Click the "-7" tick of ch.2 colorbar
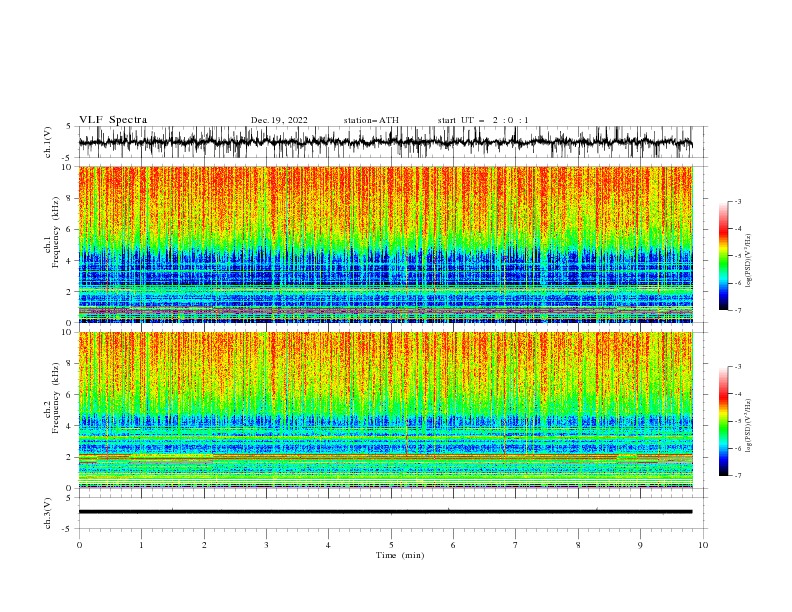Screen dimensions: 792x612 [738, 475]
